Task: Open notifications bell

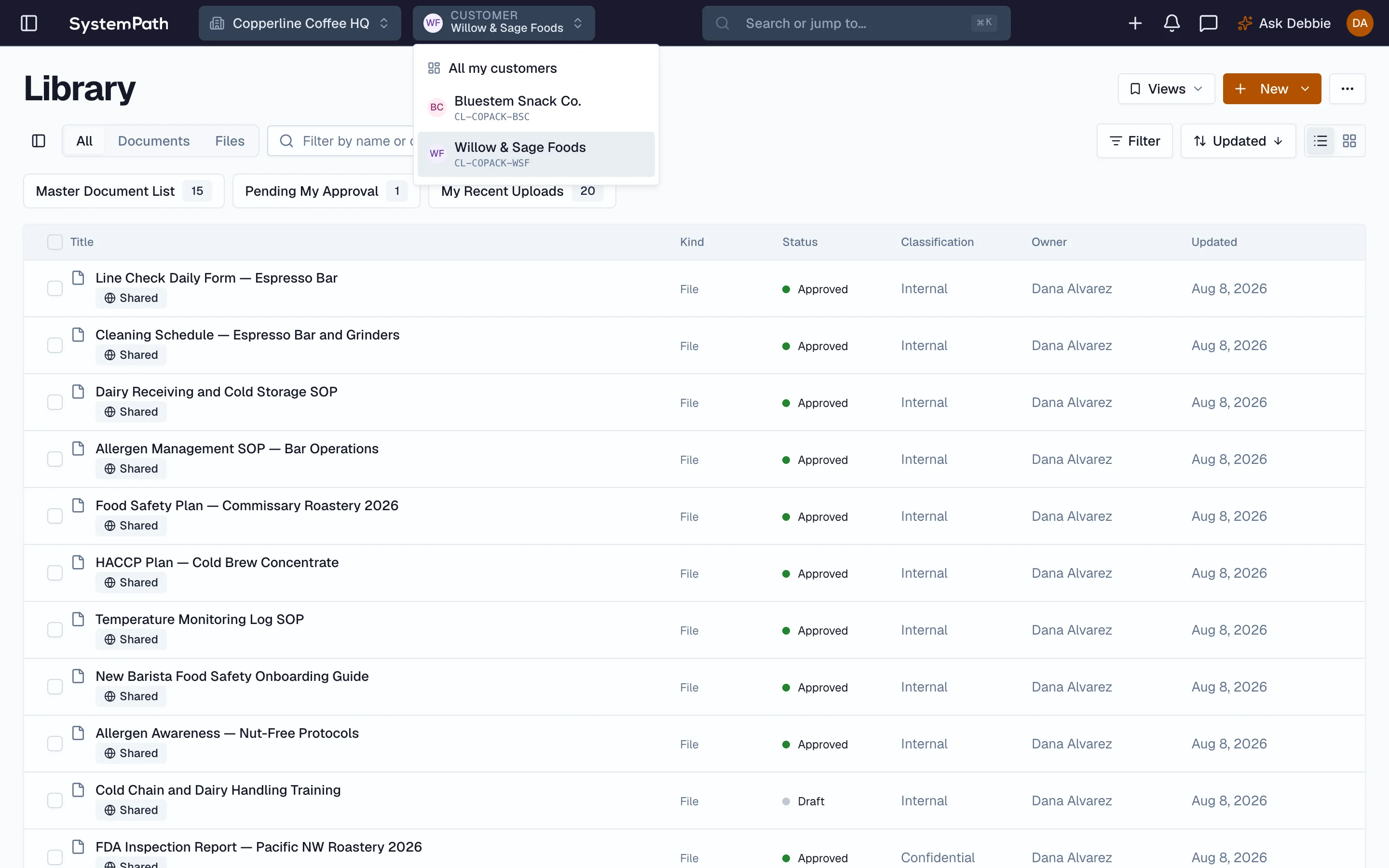Action: pyautogui.click(x=1171, y=24)
